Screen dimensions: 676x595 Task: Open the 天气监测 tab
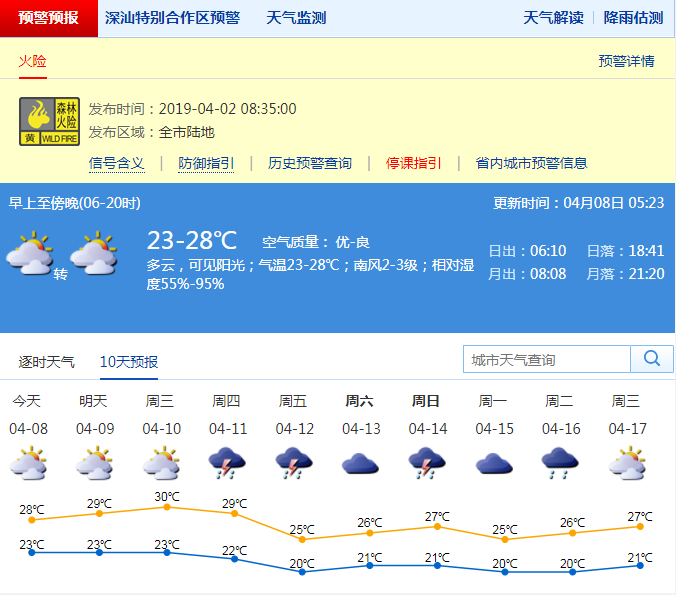(x=296, y=18)
